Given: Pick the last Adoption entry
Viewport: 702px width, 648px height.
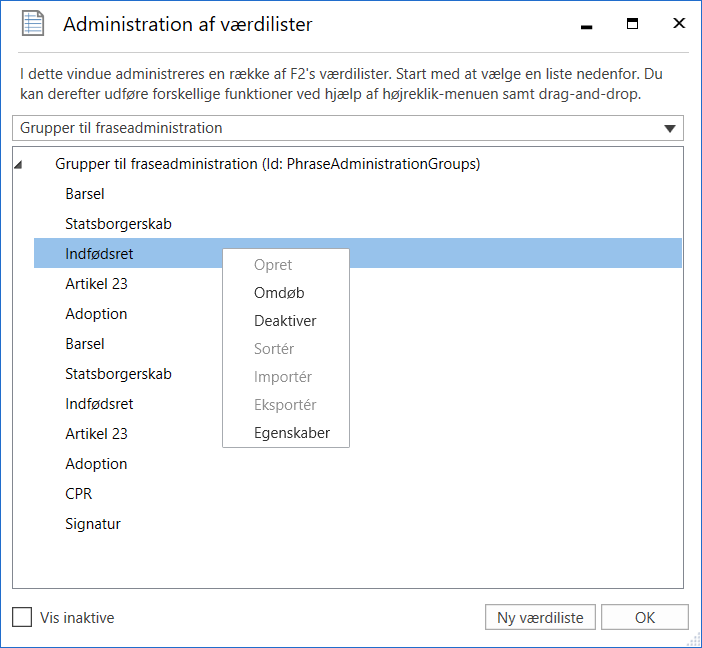Looking at the screenshot, I should (96, 464).
